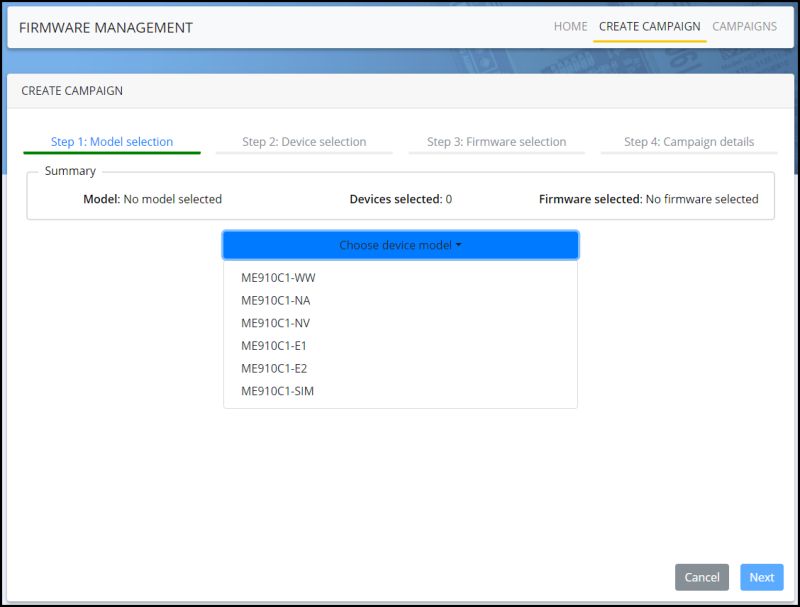Switch to Step 3: Firmware selection tab
800x607 pixels.
(x=496, y=142)
